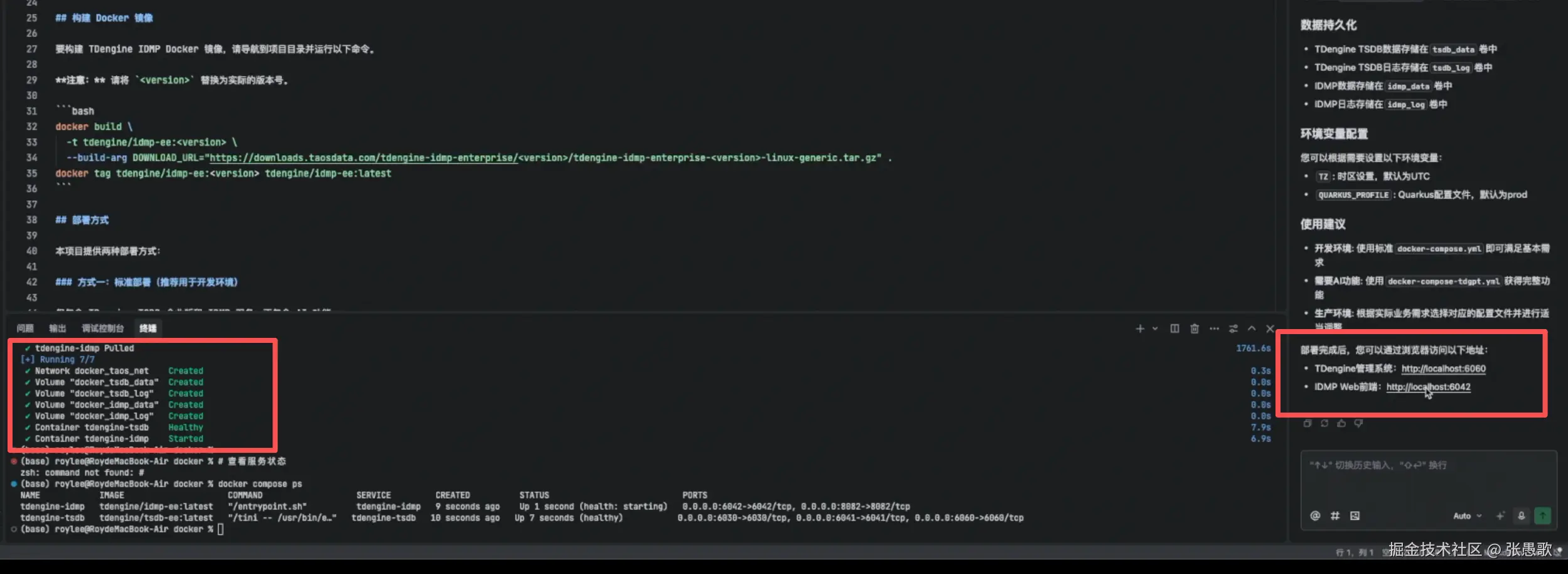Click the idmp_data code tag in chat

pos(1408,86)
